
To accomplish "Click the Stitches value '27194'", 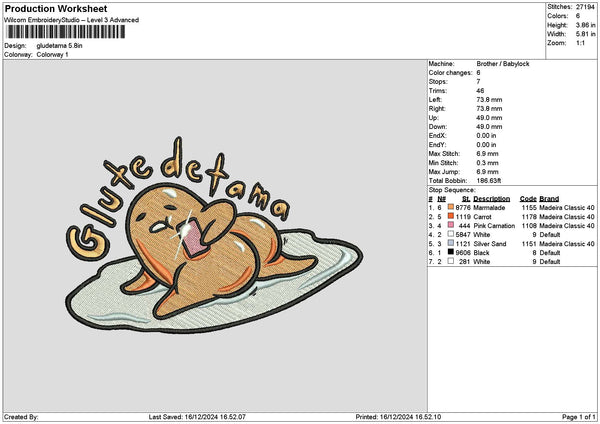I will 585,7.
